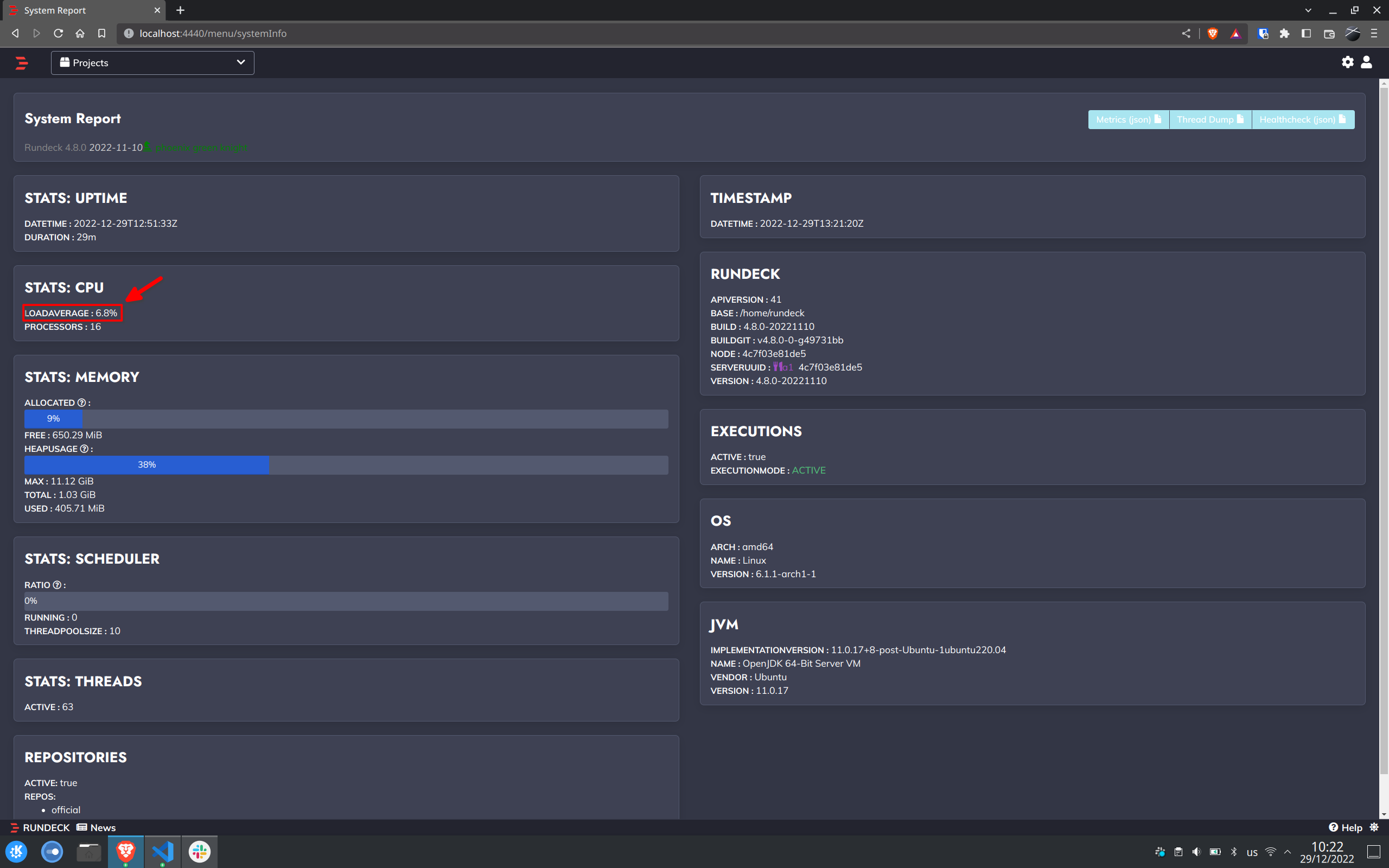Toggle the browser sidebar panel icon
Image resolution: width=1389 pixels, height=868 pixels.
pyautogui.click(x=1307, y=33)
